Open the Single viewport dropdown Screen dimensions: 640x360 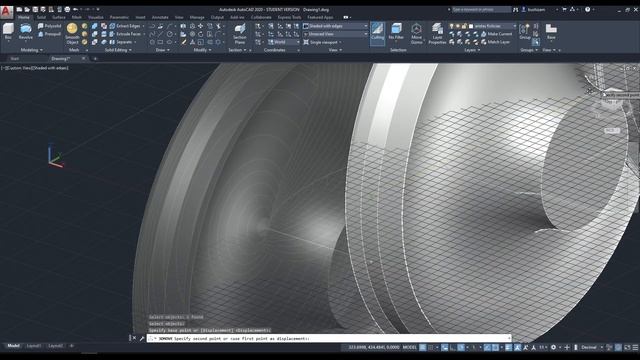click(323, 42)
